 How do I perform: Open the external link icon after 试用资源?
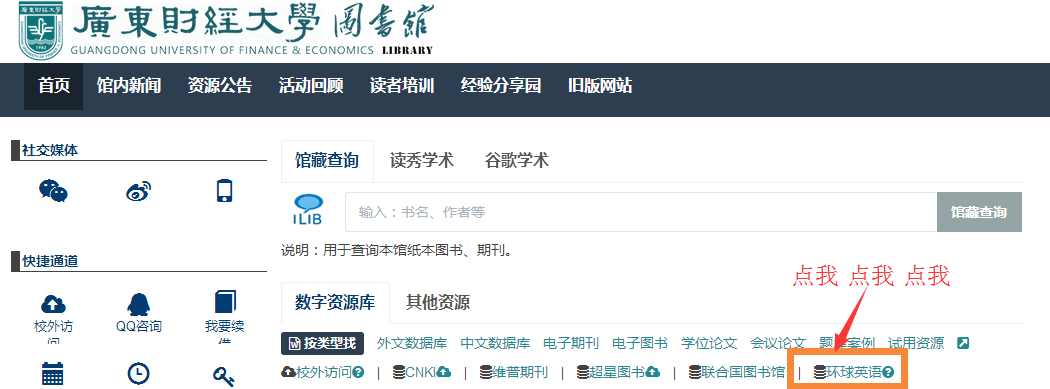963,343
